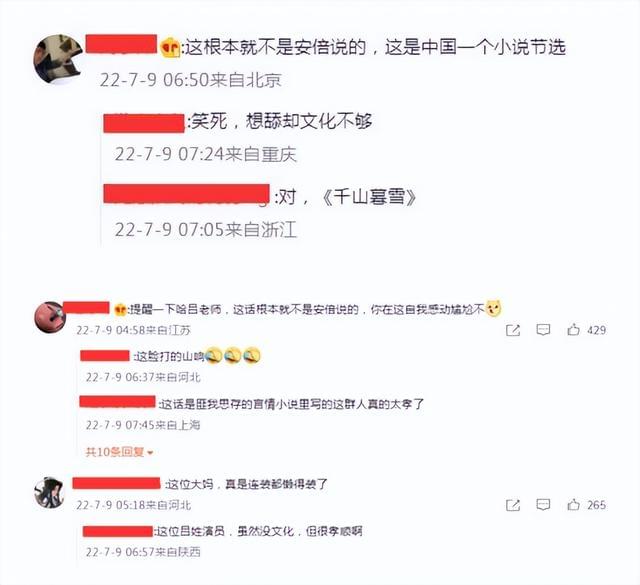
Task: Open reply on the 05:18 Hebei comment
Action: (543, 505)
